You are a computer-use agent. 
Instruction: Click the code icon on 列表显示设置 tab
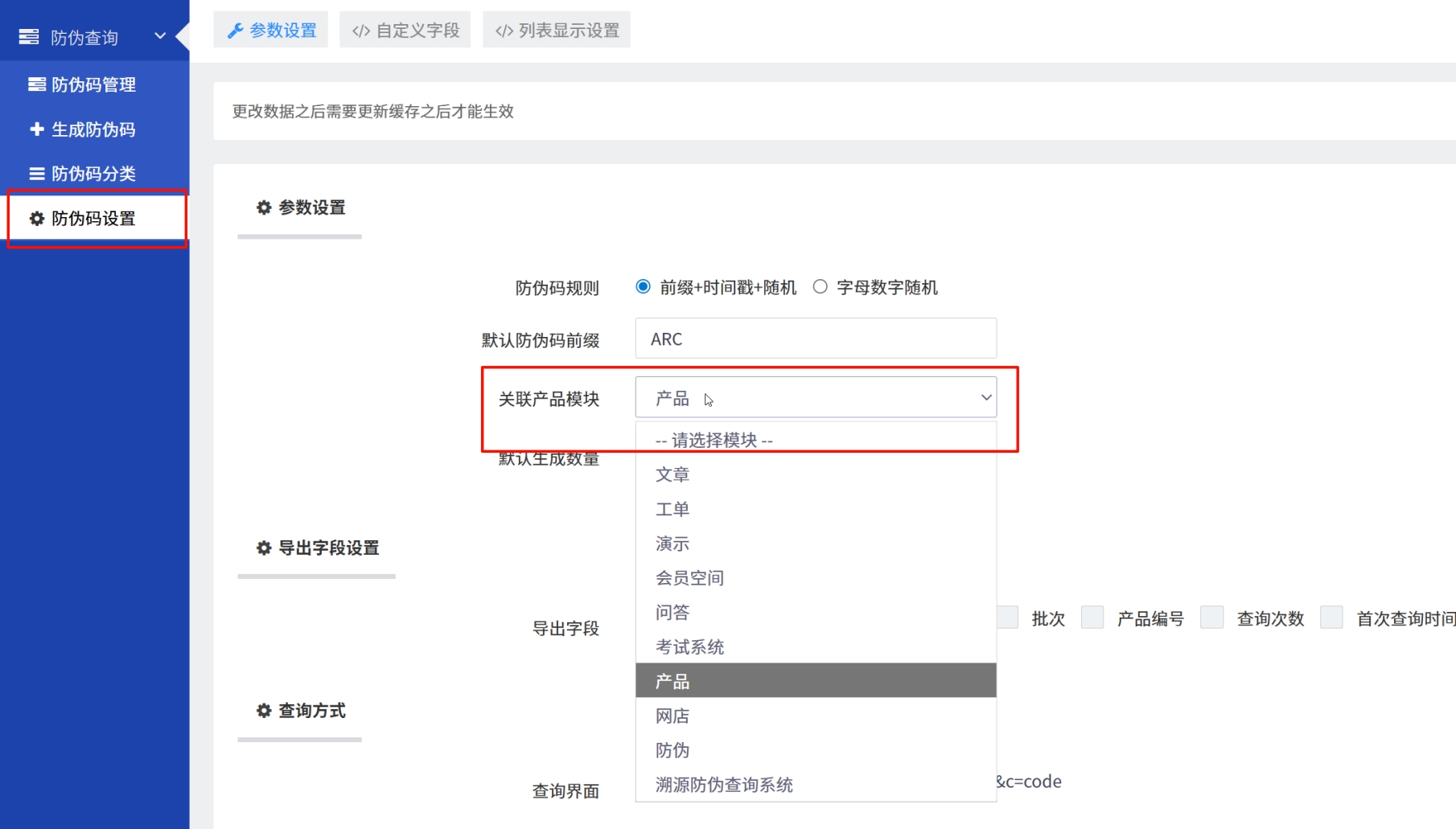point(504,31)
